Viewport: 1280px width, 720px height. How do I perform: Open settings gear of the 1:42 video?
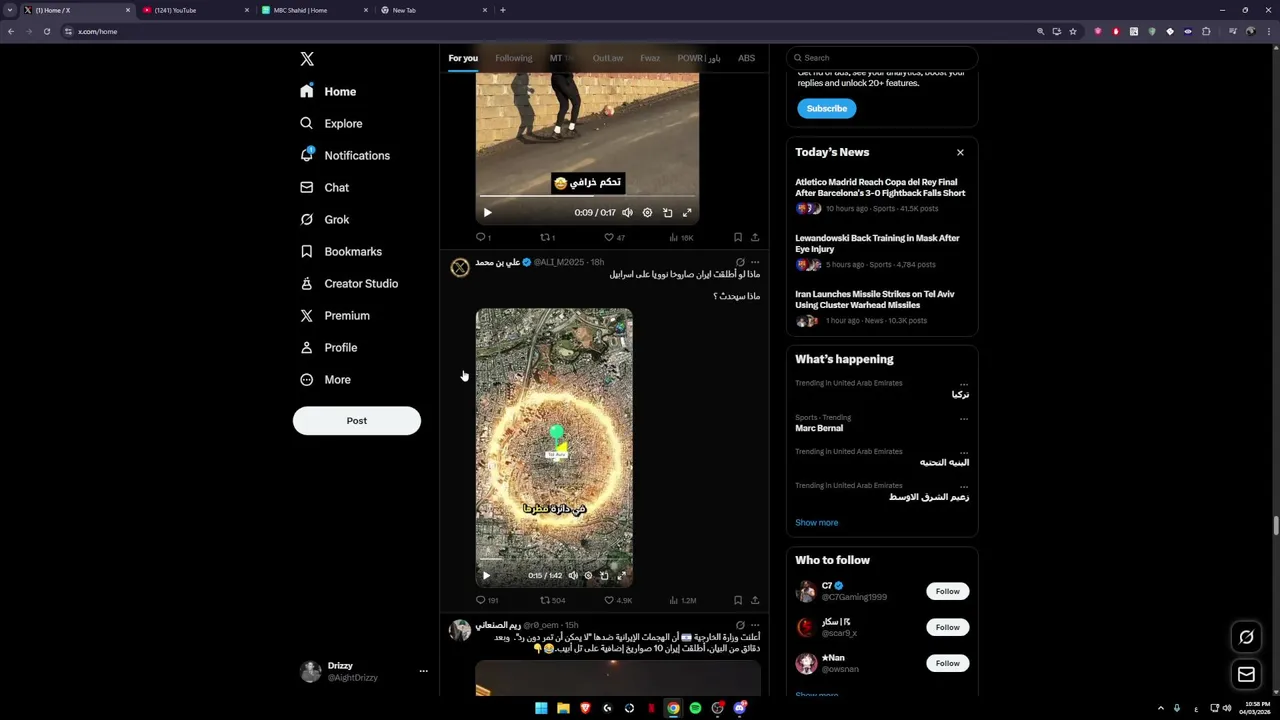point(588,575)
